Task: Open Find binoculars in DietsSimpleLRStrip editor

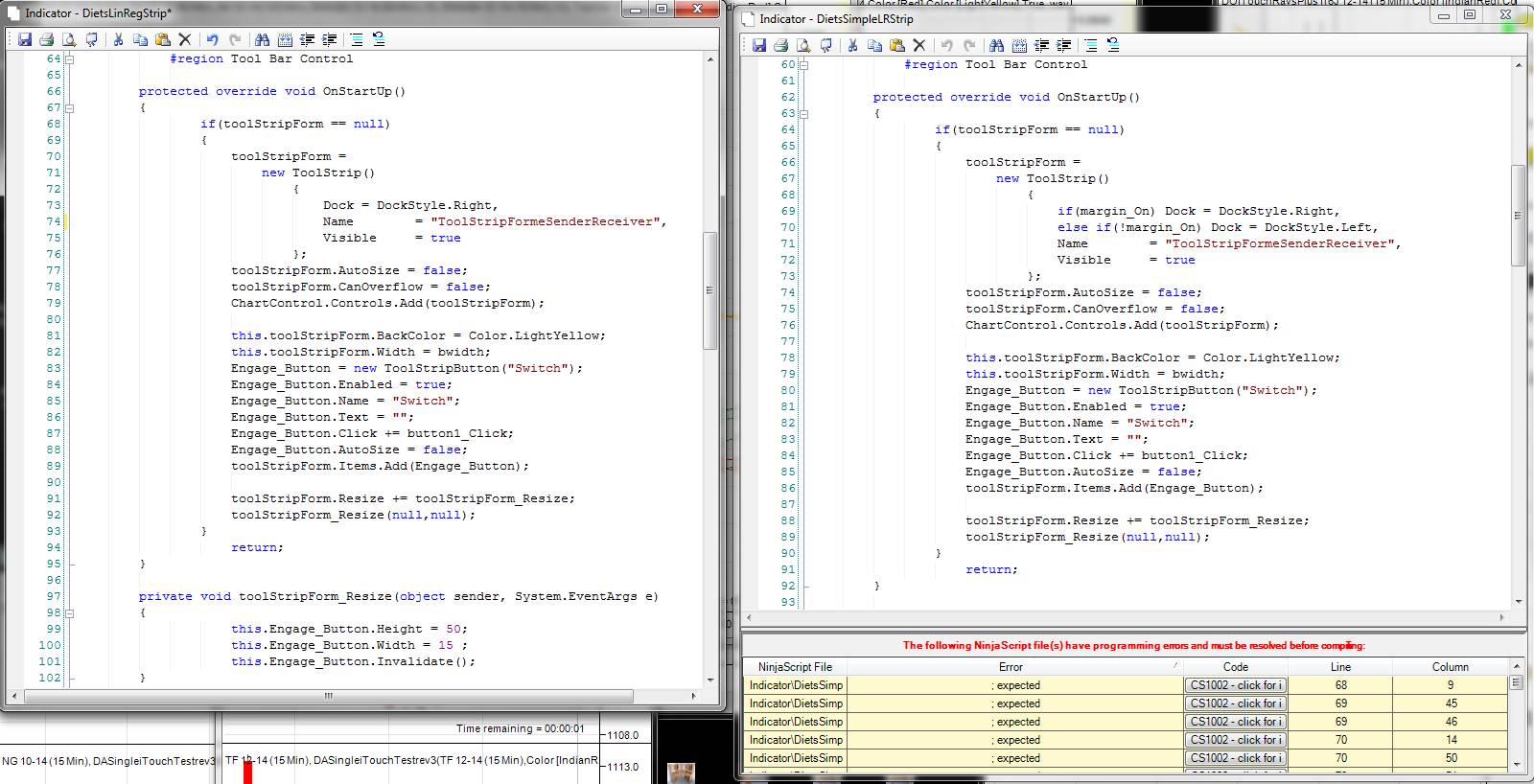Action: [996, 45]
